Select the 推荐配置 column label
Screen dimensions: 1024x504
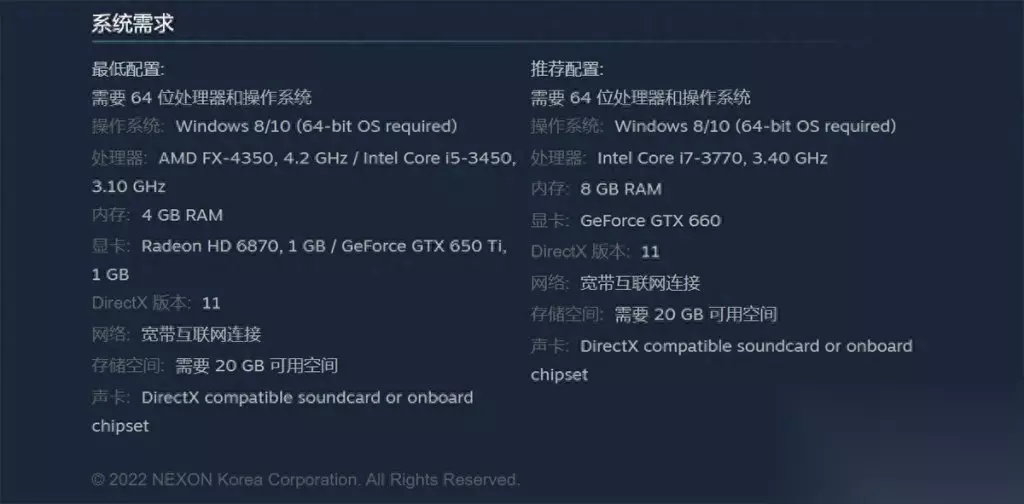coord(567,69)
